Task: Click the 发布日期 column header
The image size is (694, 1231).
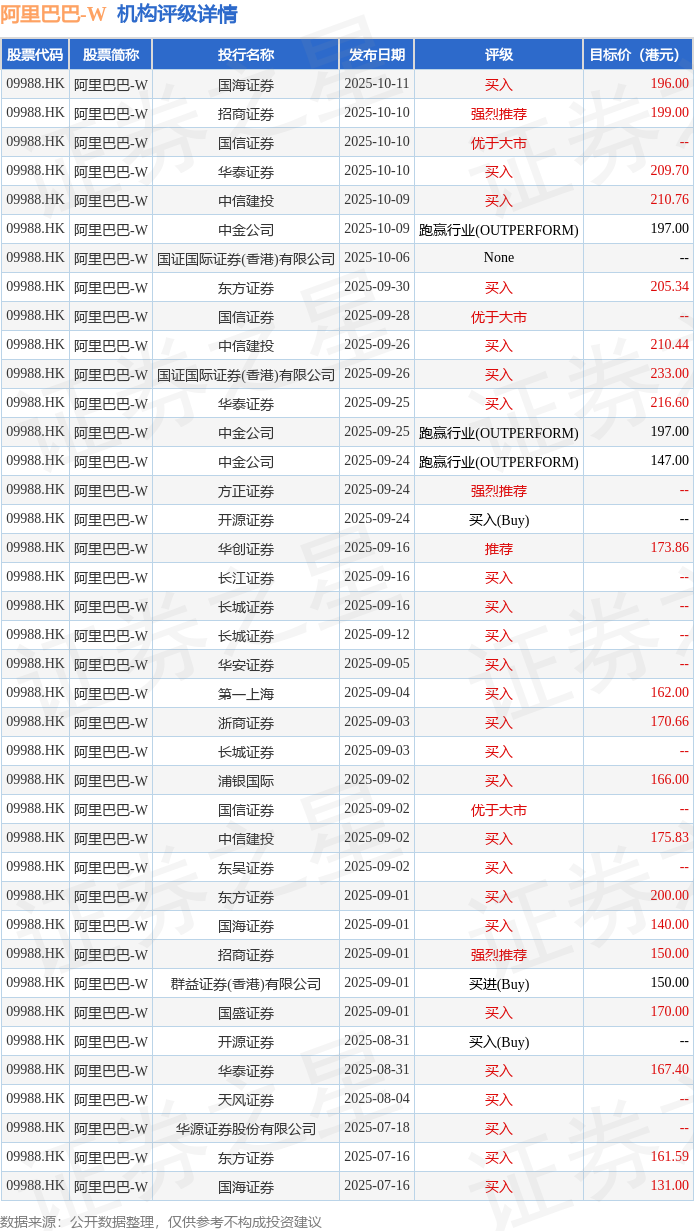Action: pyautogui.click(x=377, y=55)
